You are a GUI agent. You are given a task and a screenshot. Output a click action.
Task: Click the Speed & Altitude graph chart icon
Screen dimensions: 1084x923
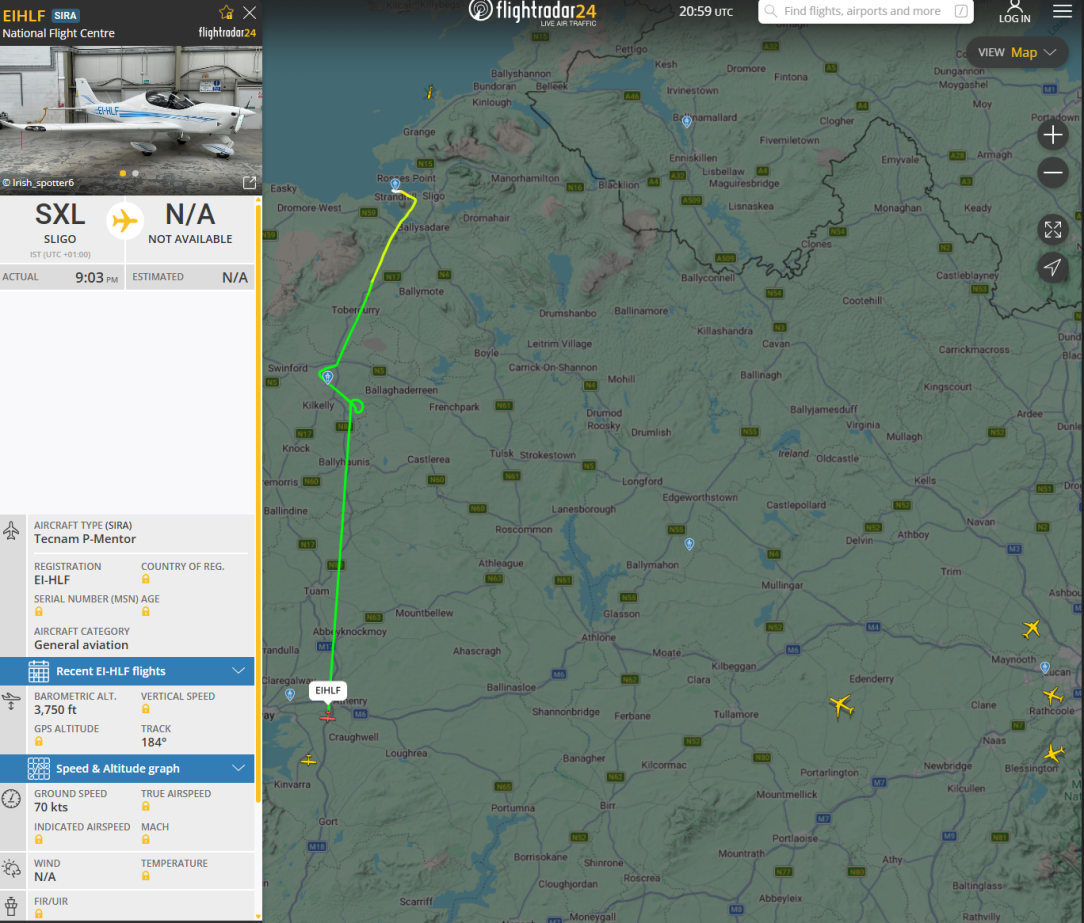[39, 768]
